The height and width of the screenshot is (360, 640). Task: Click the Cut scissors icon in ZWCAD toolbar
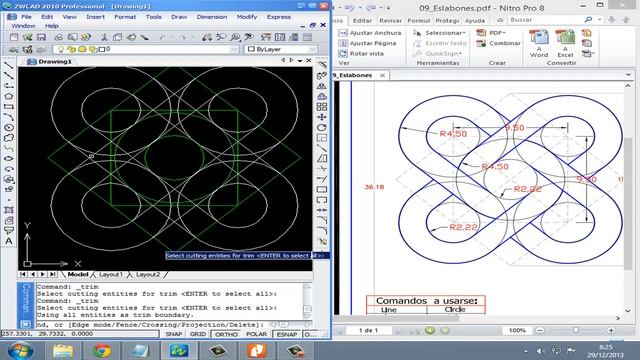coord(104,37)
